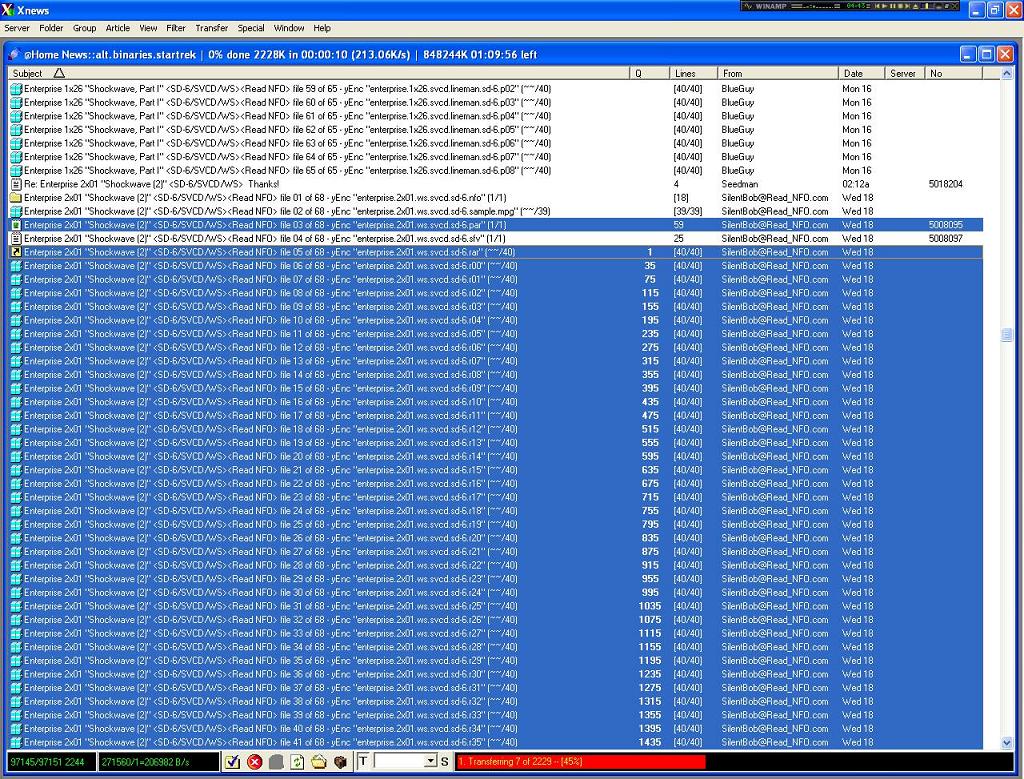Click the scroll up arrow of article list
1024x779 pixels.
point(1006,74)
